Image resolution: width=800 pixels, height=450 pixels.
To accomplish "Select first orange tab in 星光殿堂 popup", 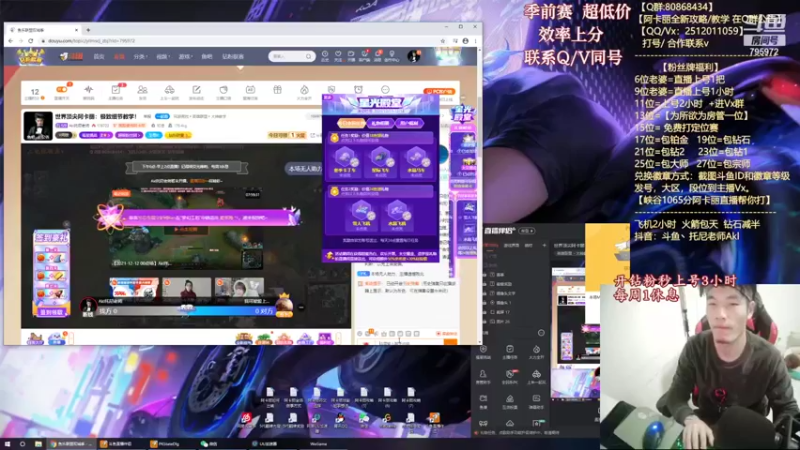I will 352,123.
